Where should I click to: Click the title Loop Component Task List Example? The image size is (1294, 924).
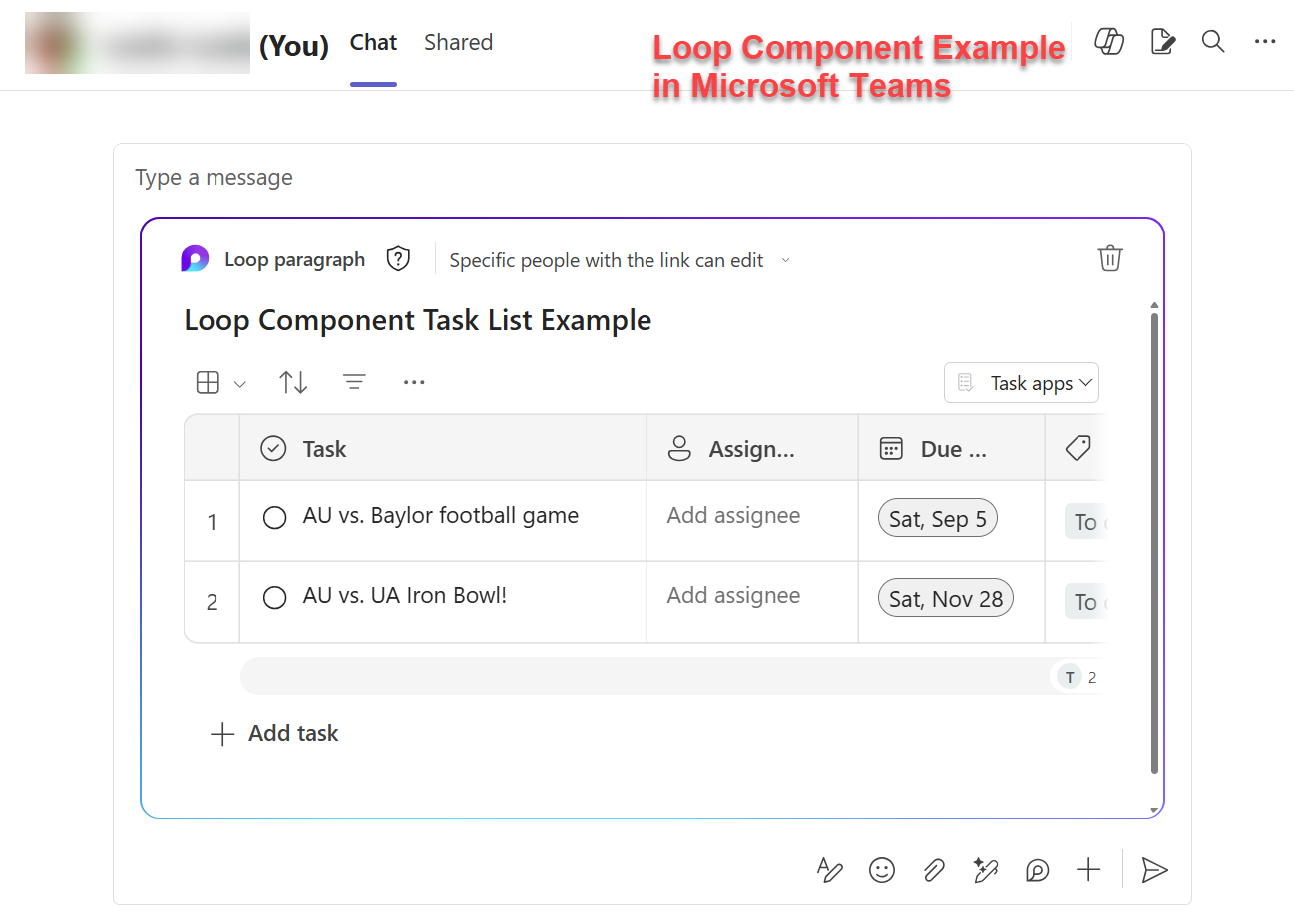(418, 320)
